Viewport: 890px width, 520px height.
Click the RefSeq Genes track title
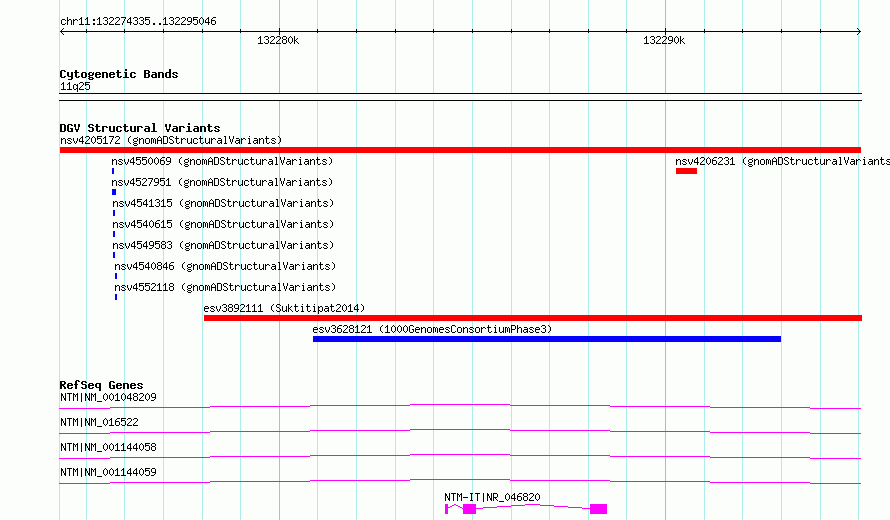(101, 385)
